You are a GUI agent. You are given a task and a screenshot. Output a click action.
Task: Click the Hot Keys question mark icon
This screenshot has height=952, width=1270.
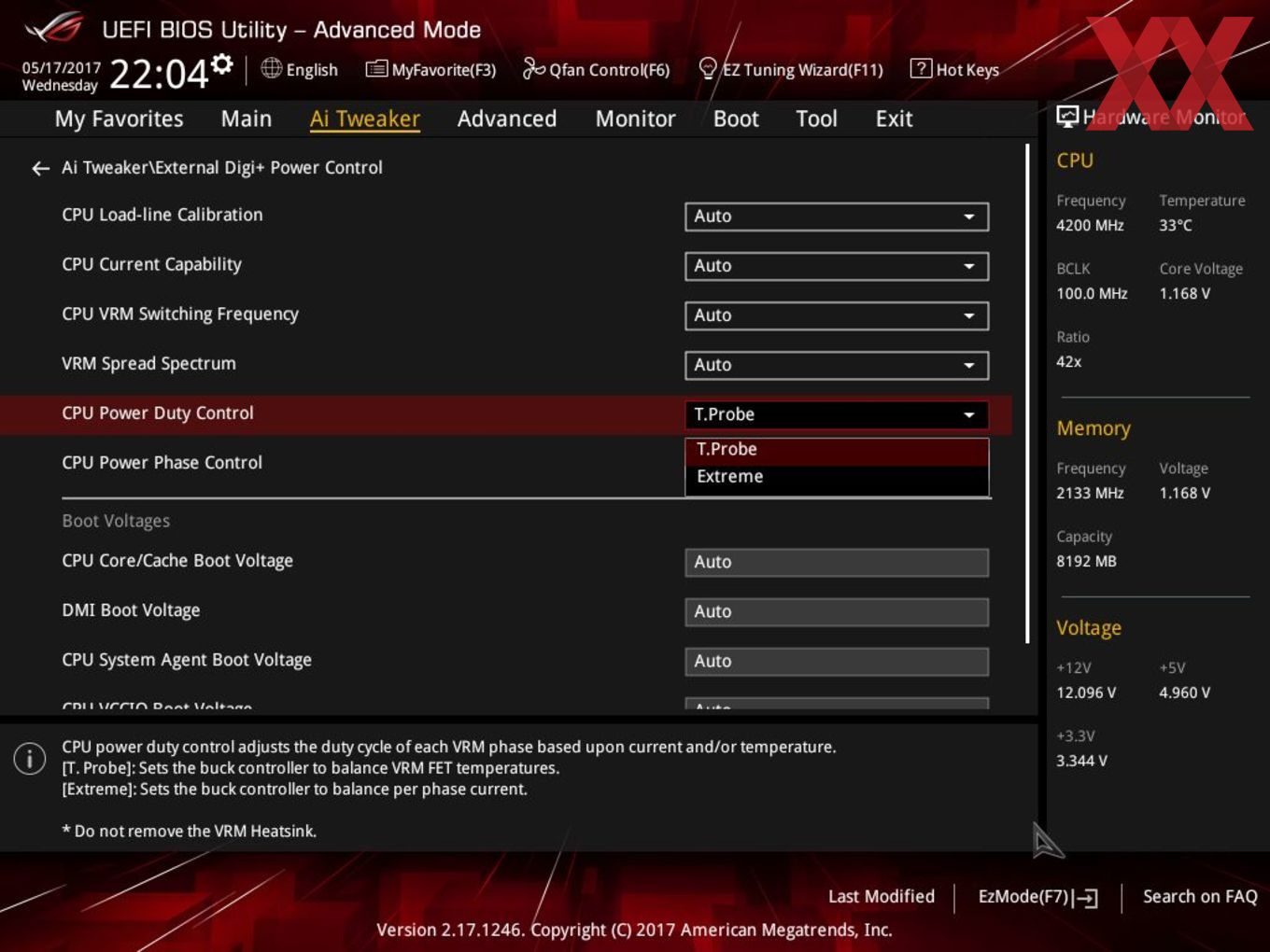coord(921,68)
